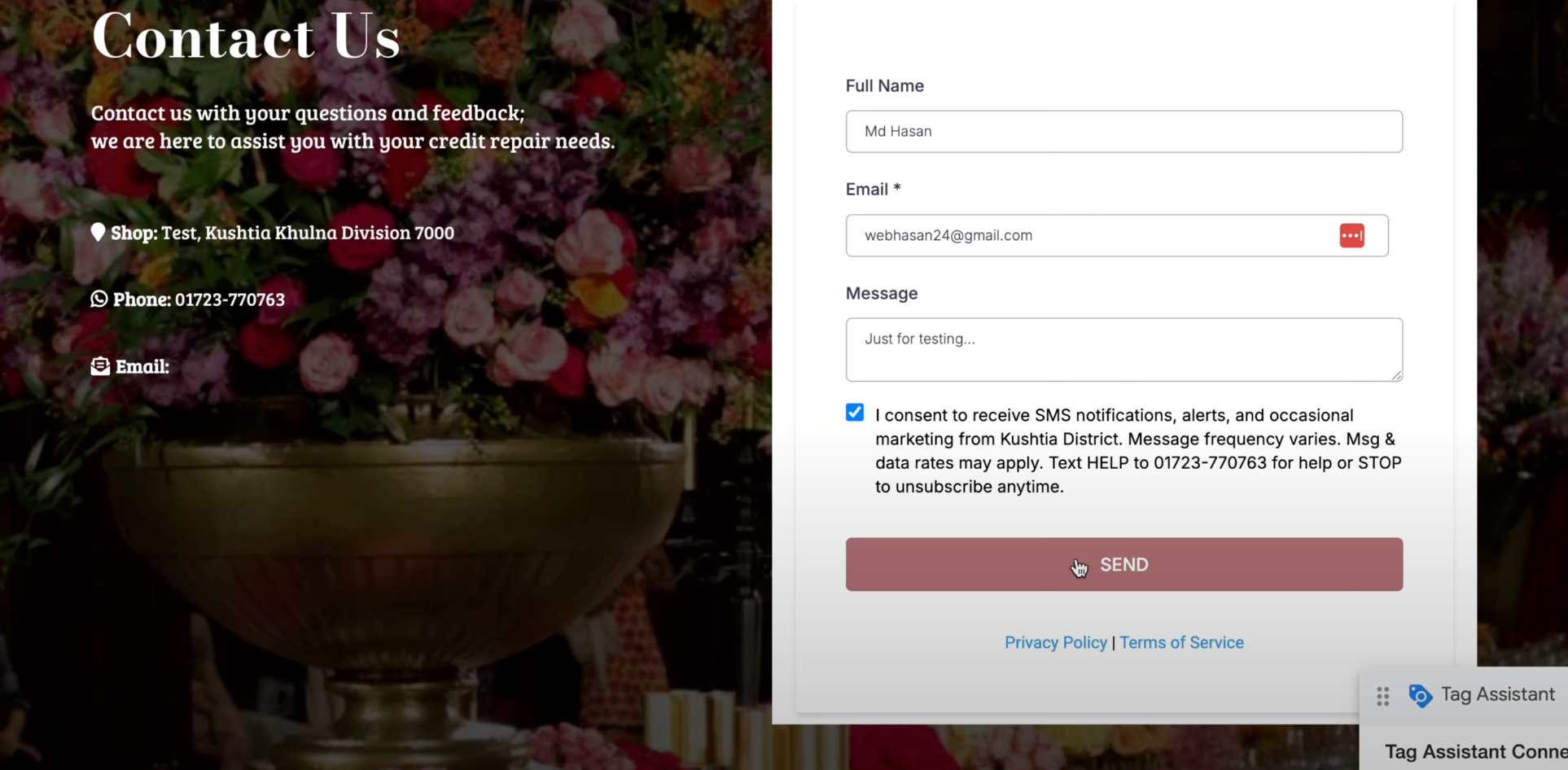Click the Tag Assistant panel title
The image size is (1568, 770).
pyautogui.click(x=1497, y=694)
